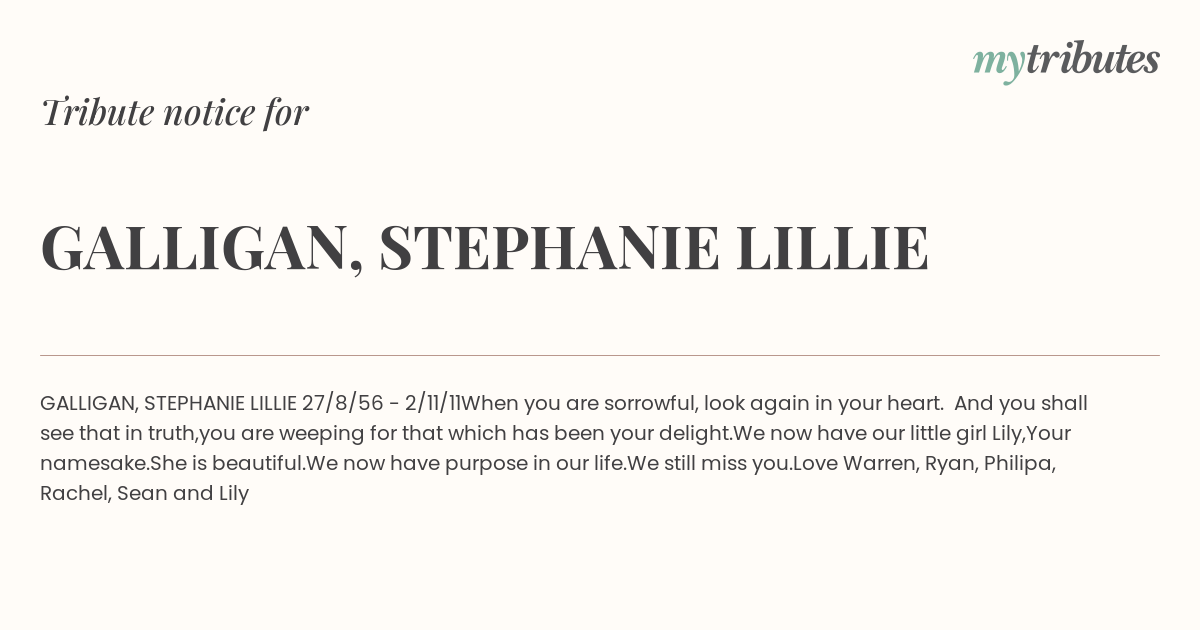Click the mytributes logo
1200x630 pixels.
[x=1066, y=60]
